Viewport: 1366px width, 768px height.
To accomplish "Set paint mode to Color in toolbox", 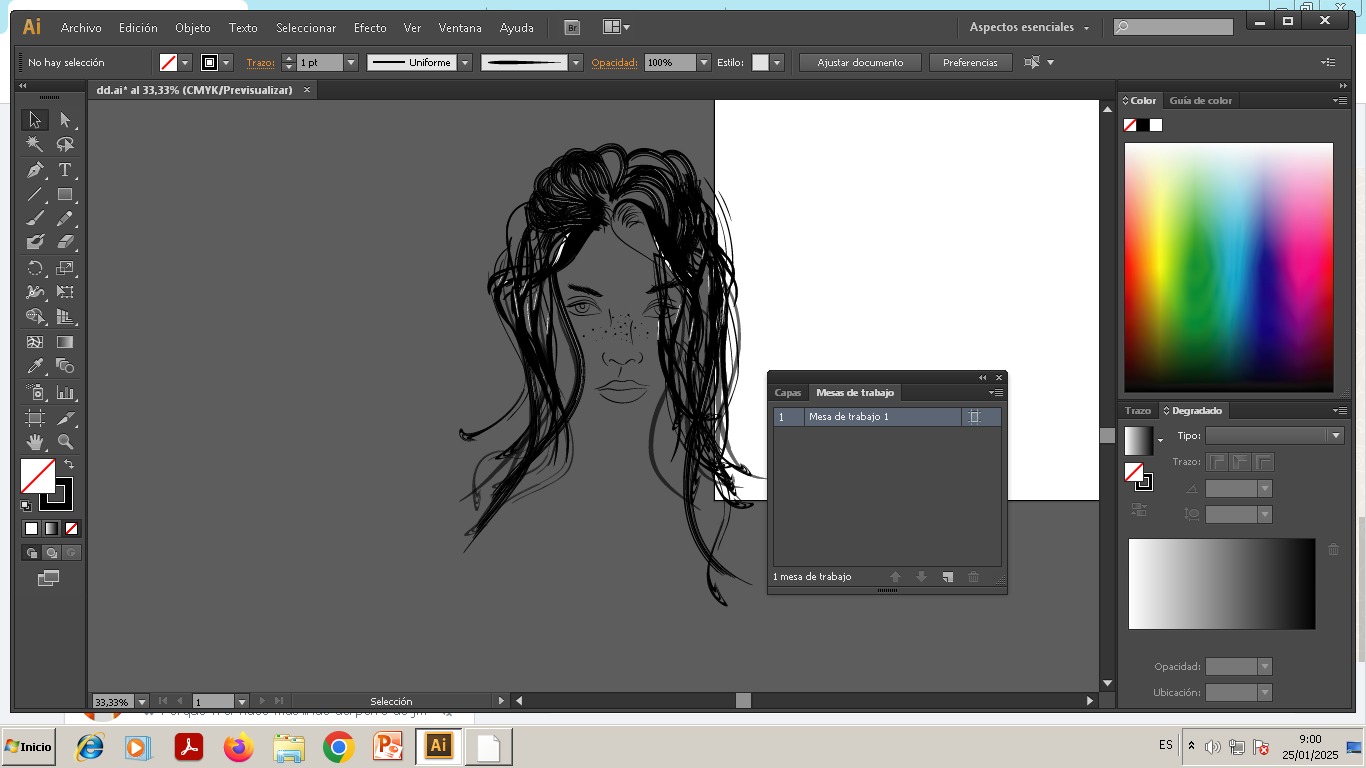I will tap(31, 528).
